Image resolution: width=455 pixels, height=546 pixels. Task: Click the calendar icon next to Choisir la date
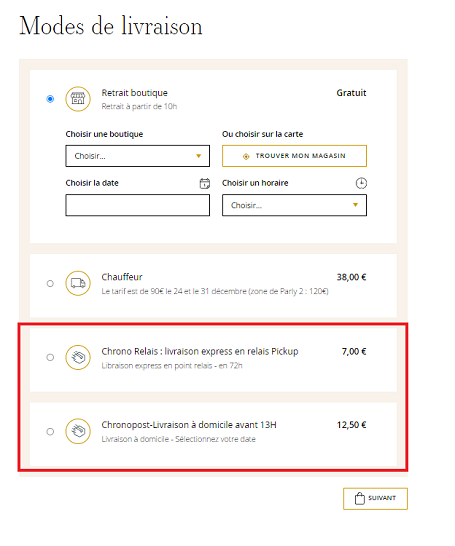tap(205, 183)
